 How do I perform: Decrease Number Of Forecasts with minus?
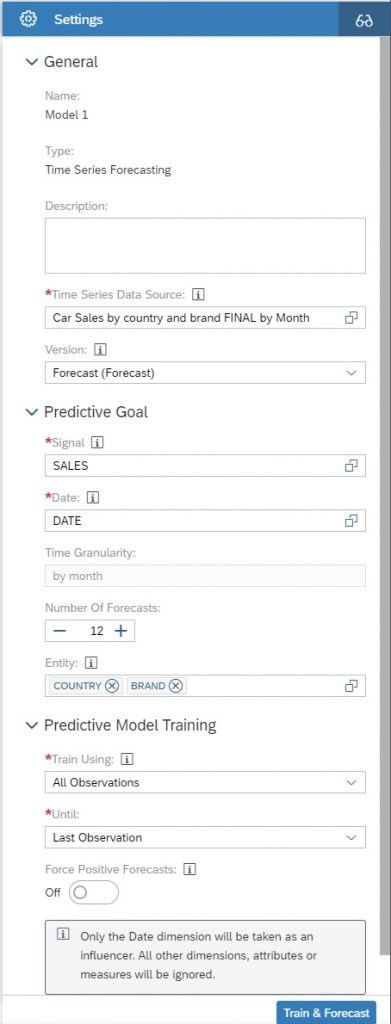coord(61,631)
